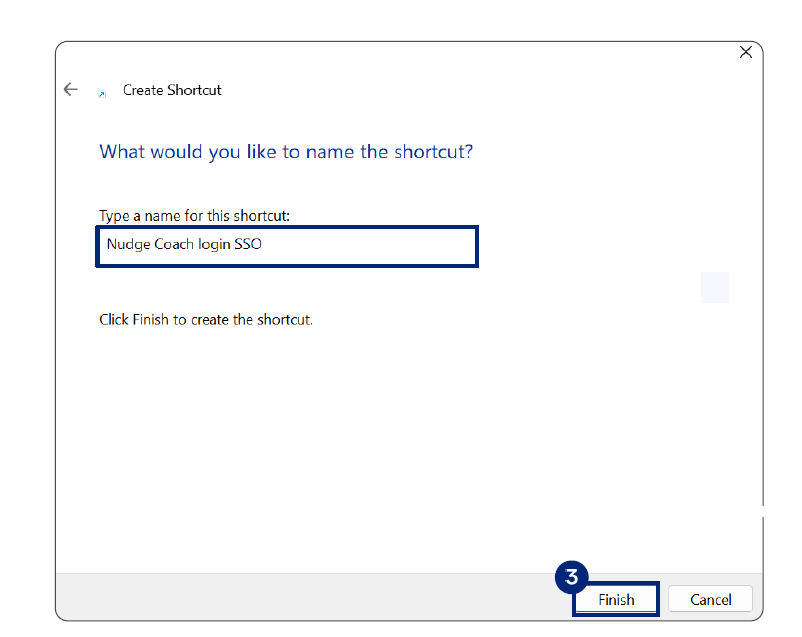The image size is (802, 637).
Task: Select the 'Type a name for this shortcut' label
Action: point(194,216)
